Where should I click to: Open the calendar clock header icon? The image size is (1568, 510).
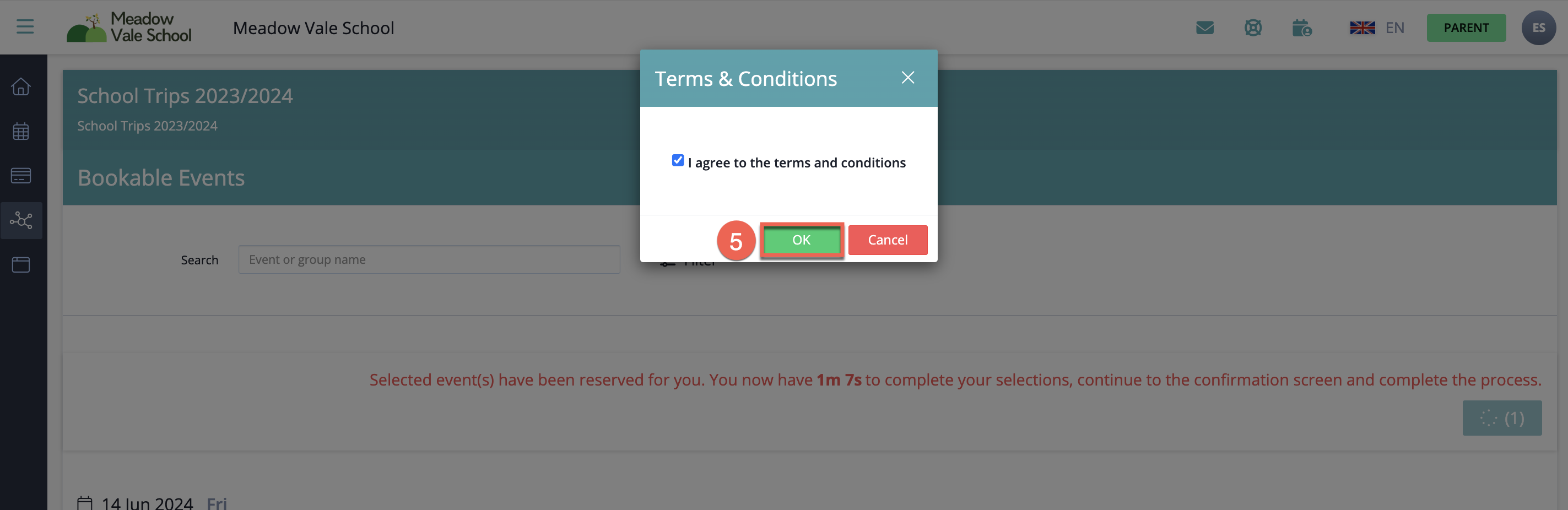pyautogui.click(x=1301, y=28)
